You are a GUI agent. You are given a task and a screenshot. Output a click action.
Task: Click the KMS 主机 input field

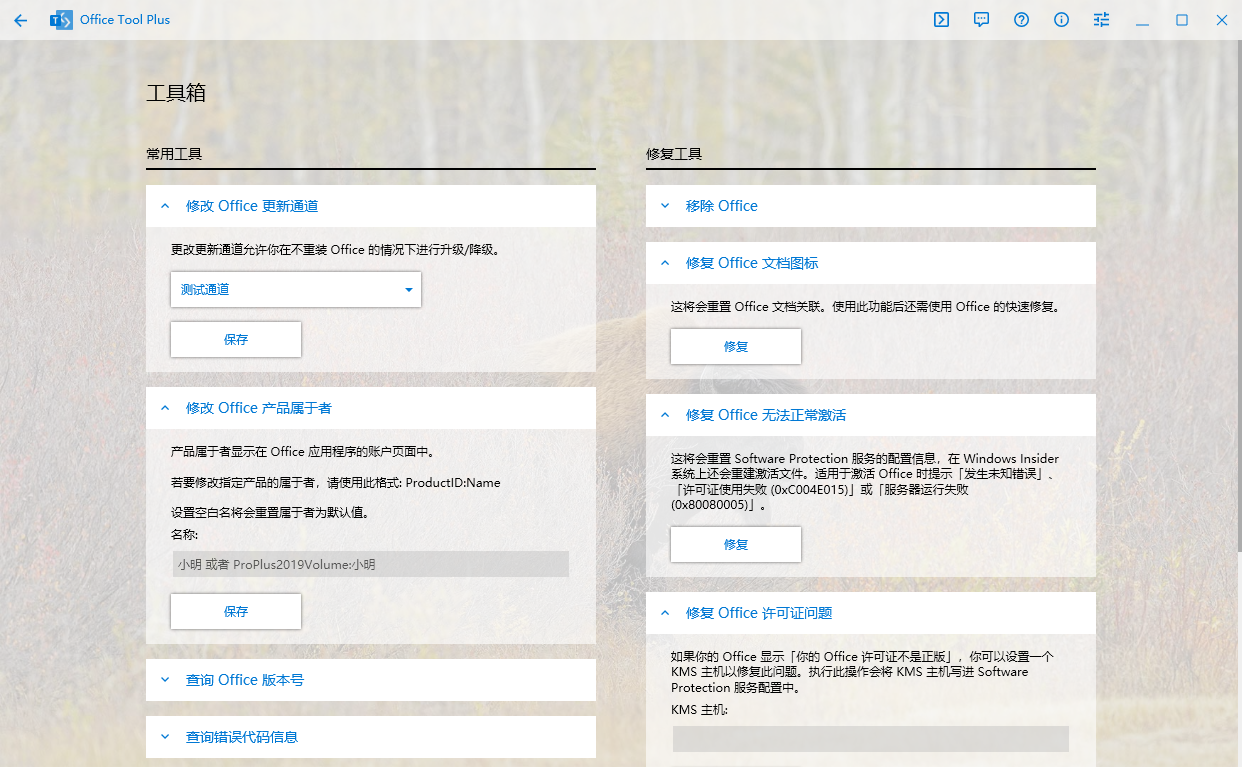pyautogui.click(x=870, y=739)
